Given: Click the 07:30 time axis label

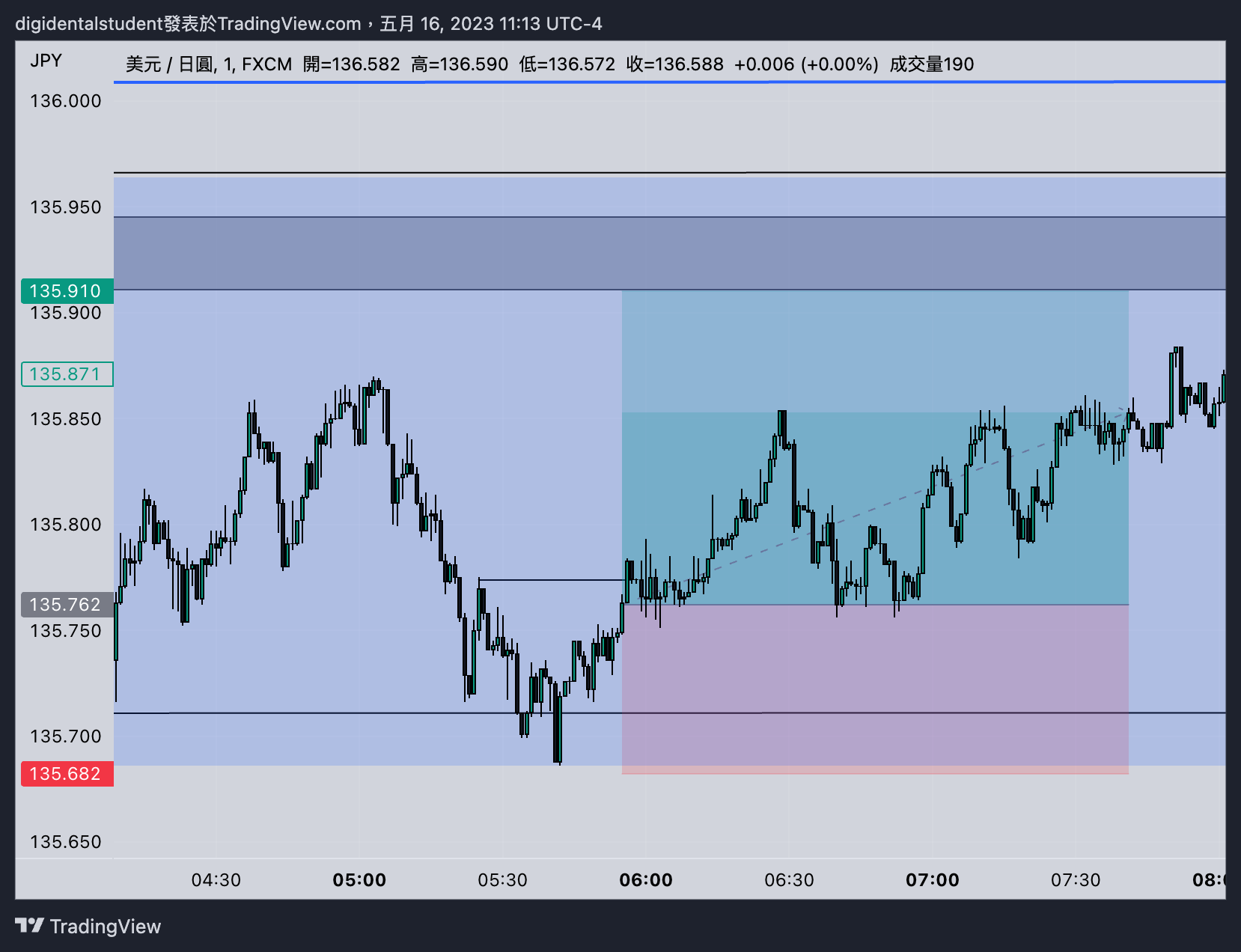Looking at the screenshot, I should point(1076,880).
